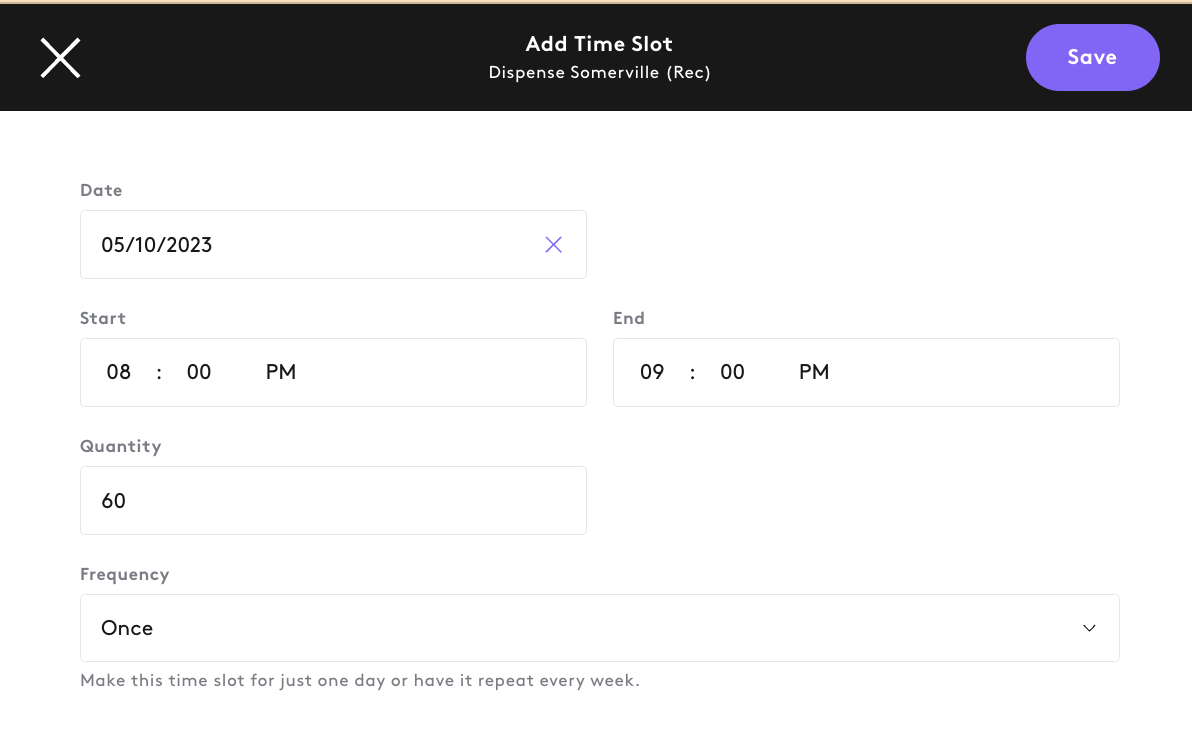Image resolution: width=1192 pixels, height=740 pixels.
Task: Close the Add Time Slot dialog
Action: tap(60, 58)
